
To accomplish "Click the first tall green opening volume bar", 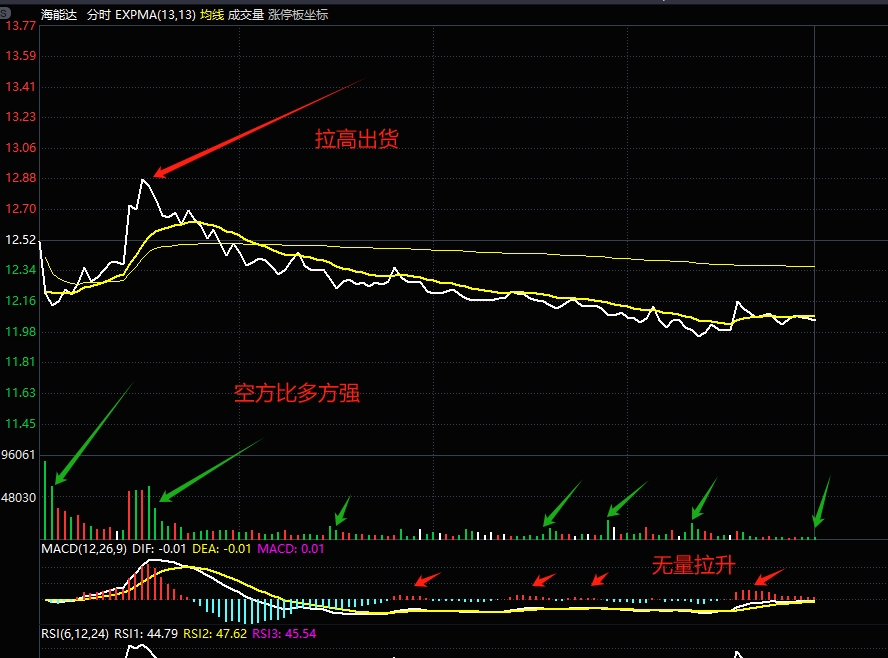I will pyautogui.click(x=45, y=500).
